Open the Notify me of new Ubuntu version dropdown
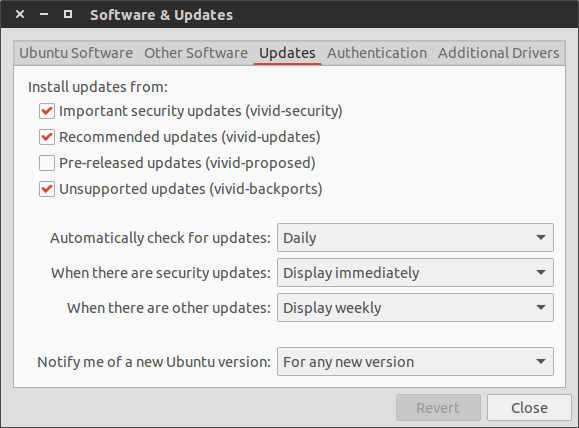The width and height of the screenshot is (579, 428). (x=415, y=362)
